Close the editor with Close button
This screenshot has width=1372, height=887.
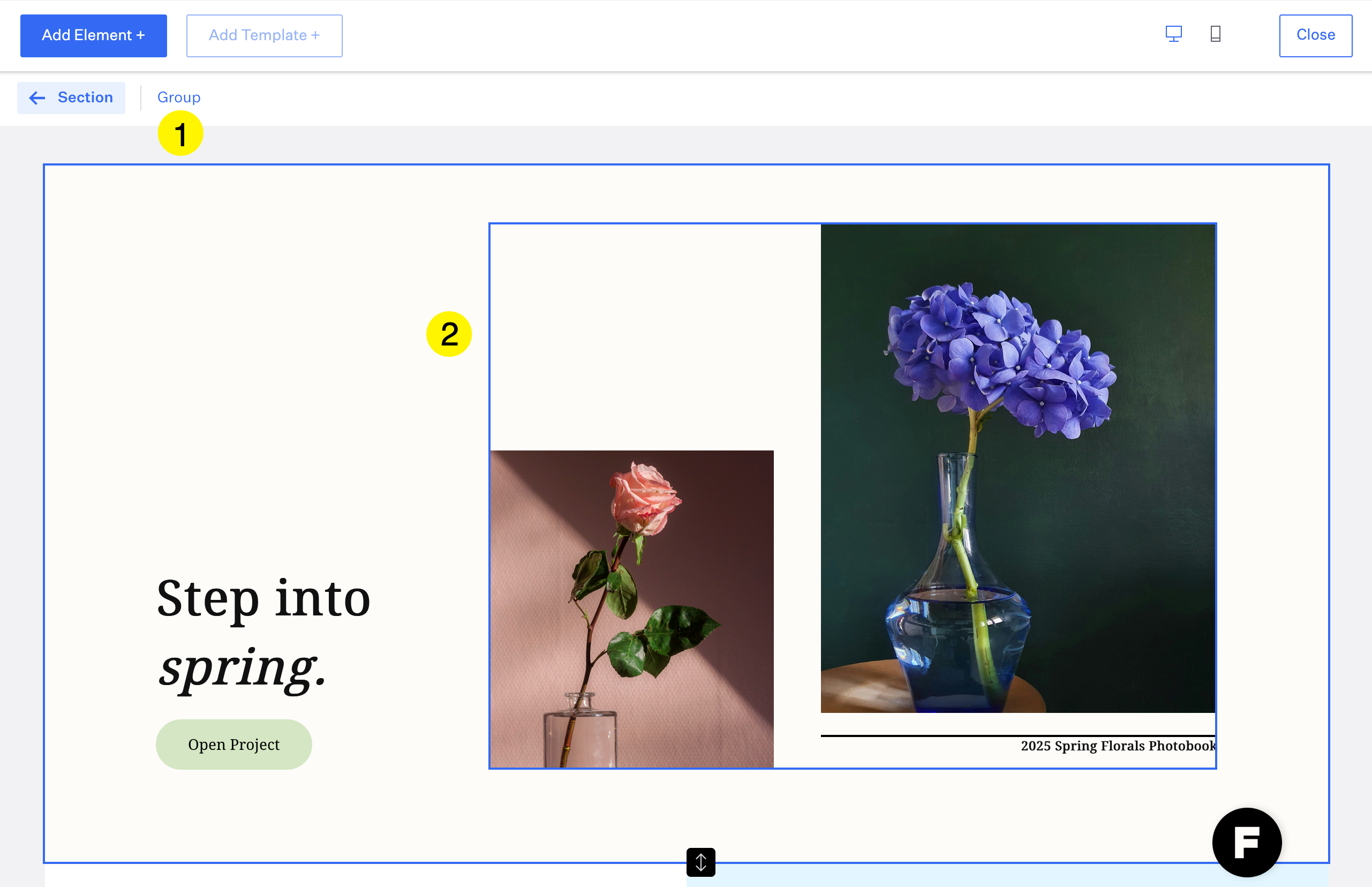pos(1315,35)
